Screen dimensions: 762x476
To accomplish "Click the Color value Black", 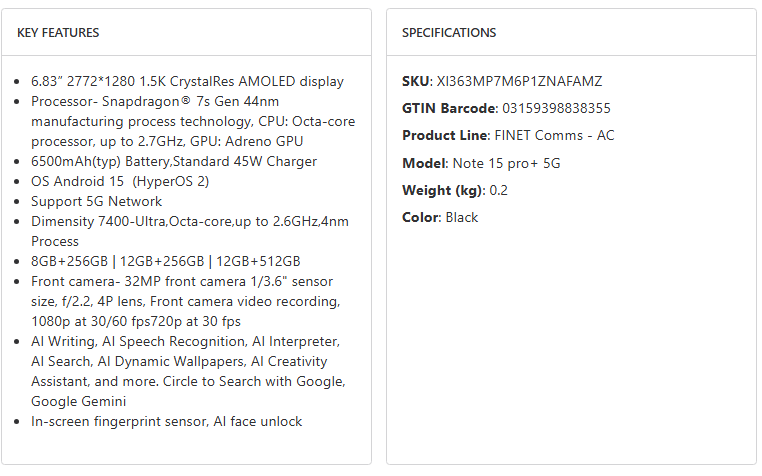I will 462,217.
